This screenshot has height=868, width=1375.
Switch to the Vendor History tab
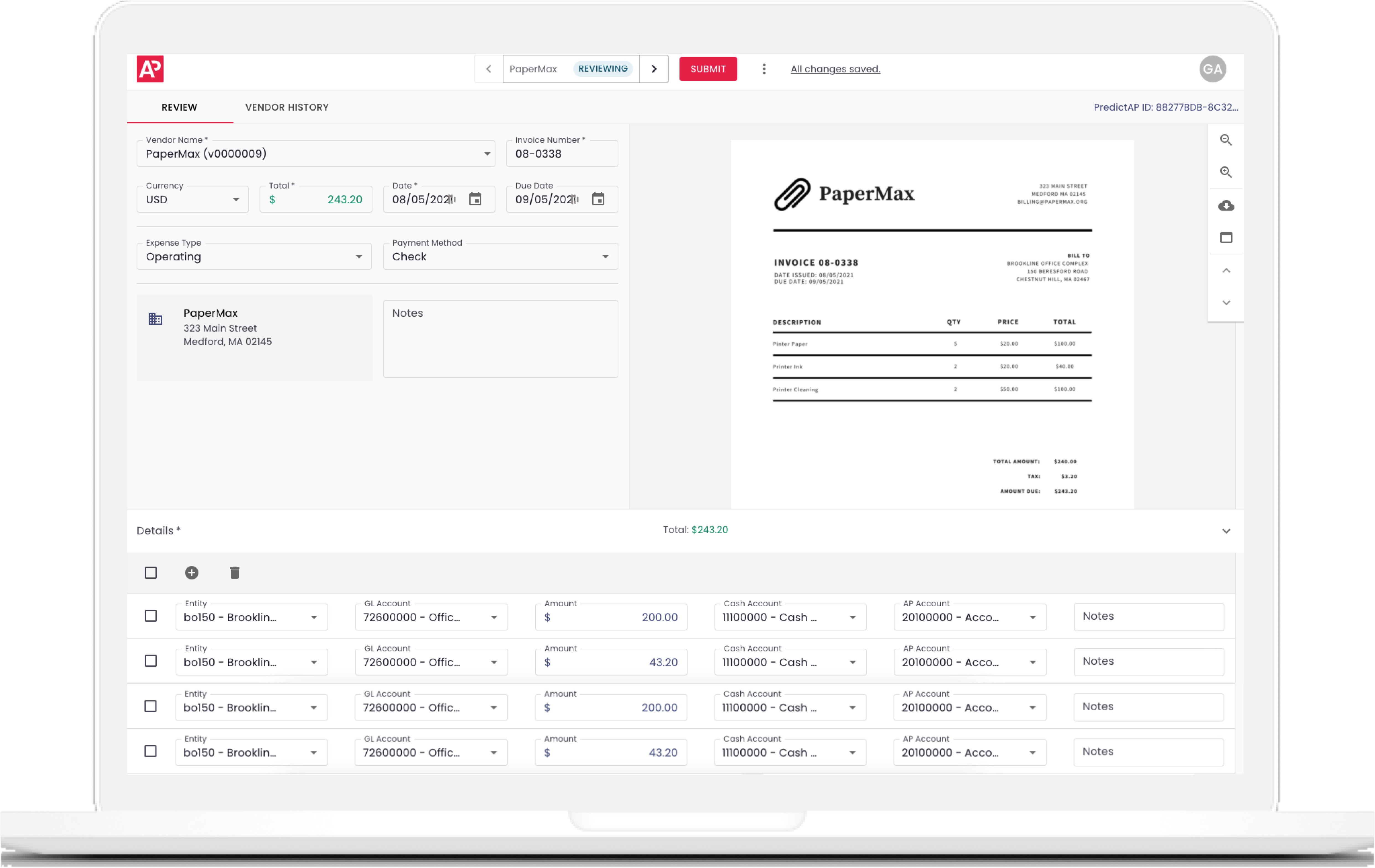(x=287, y=107)
